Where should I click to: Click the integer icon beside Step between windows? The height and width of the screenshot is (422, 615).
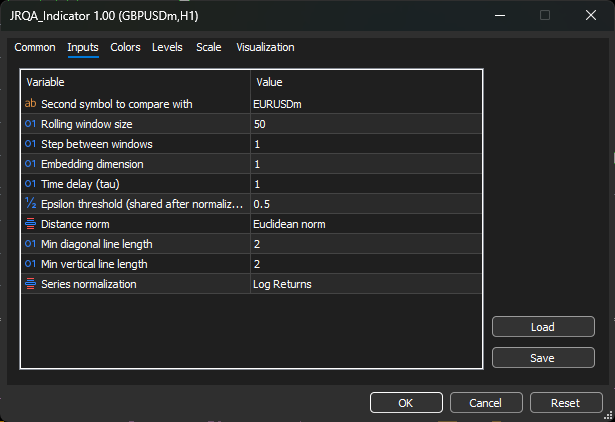(x=30, y=144)
